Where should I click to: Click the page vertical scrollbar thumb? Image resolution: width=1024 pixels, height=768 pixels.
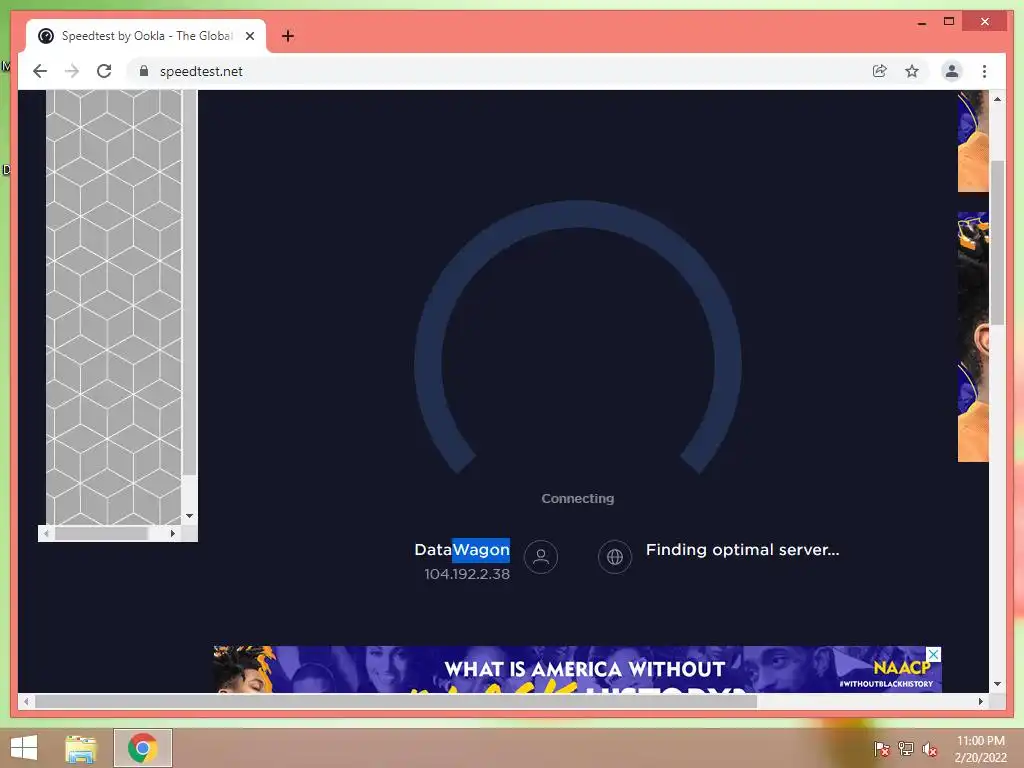pos(997,242)
